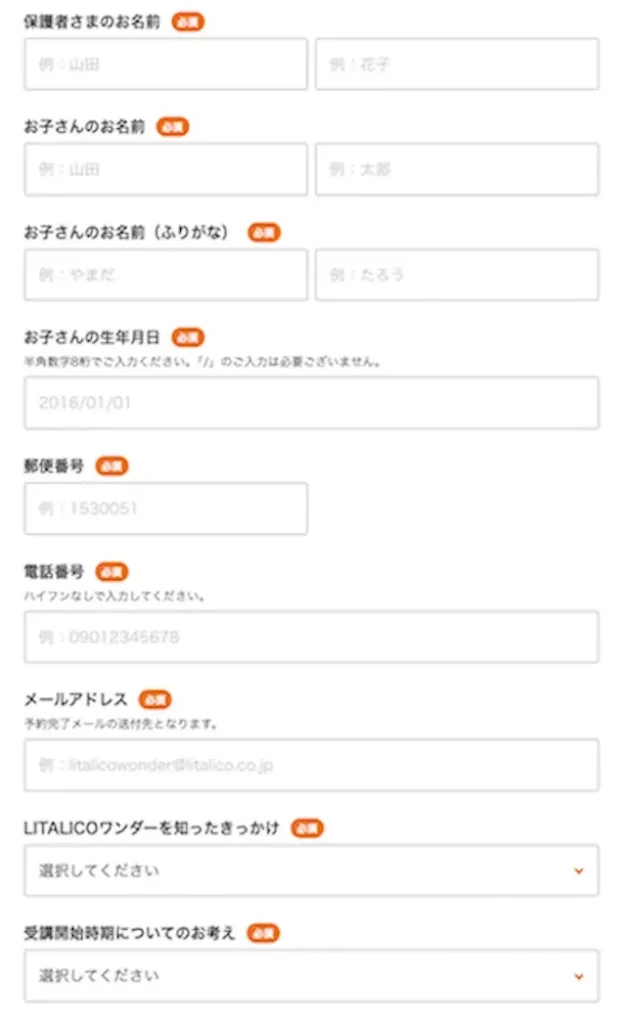The image size is (626, 1024).
Task: Click the postal code input field
Action: pos(166,508)
